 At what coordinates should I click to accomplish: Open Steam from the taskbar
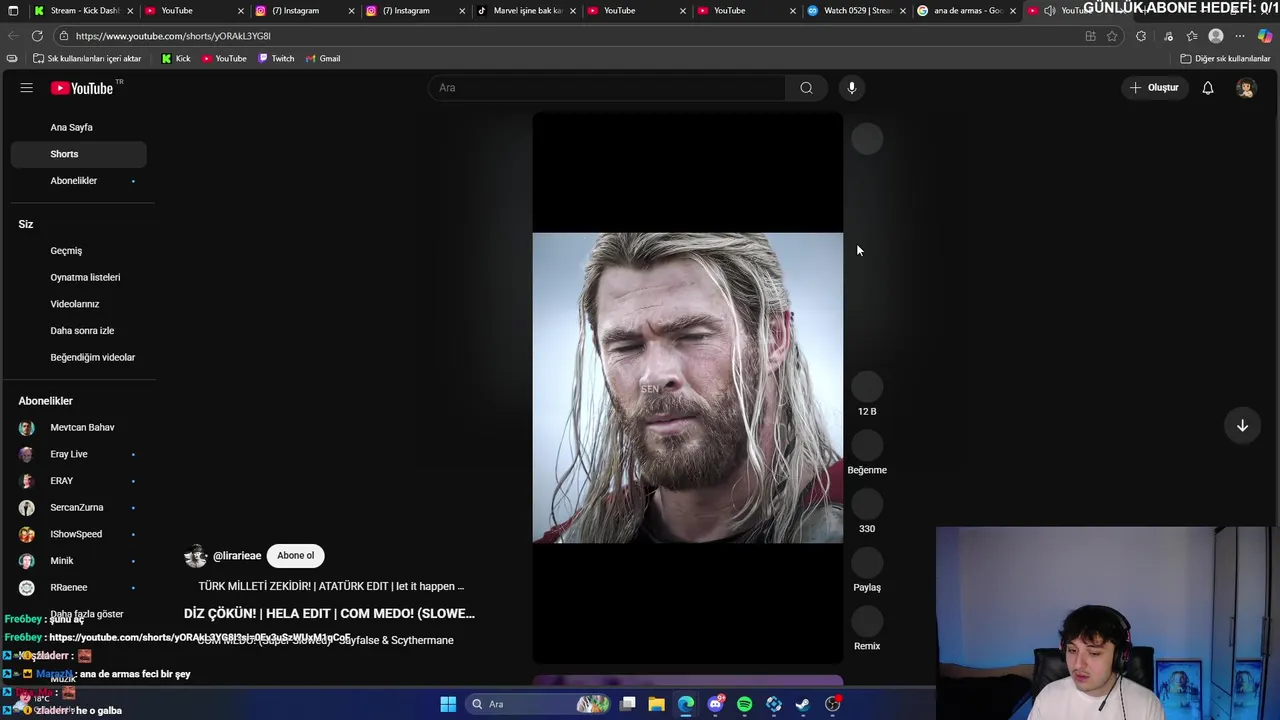pos(803,704)
